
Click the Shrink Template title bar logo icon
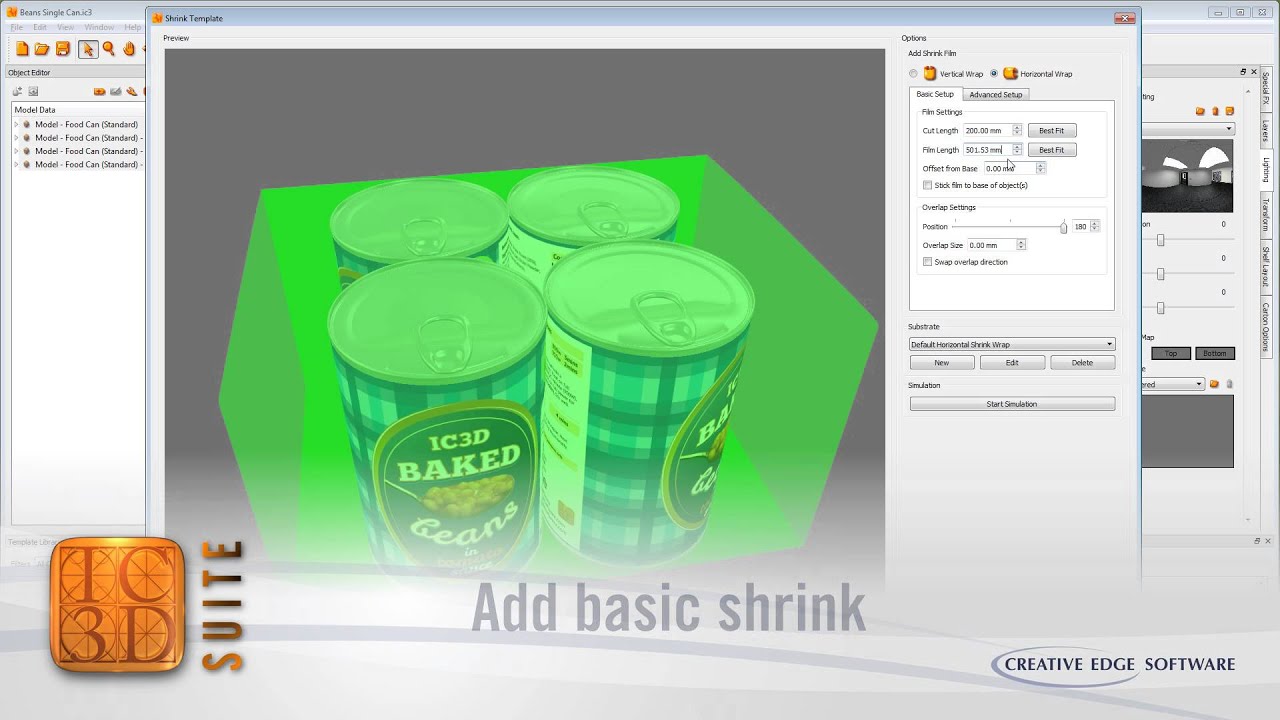pyautogui.click(x=157, y=18)
